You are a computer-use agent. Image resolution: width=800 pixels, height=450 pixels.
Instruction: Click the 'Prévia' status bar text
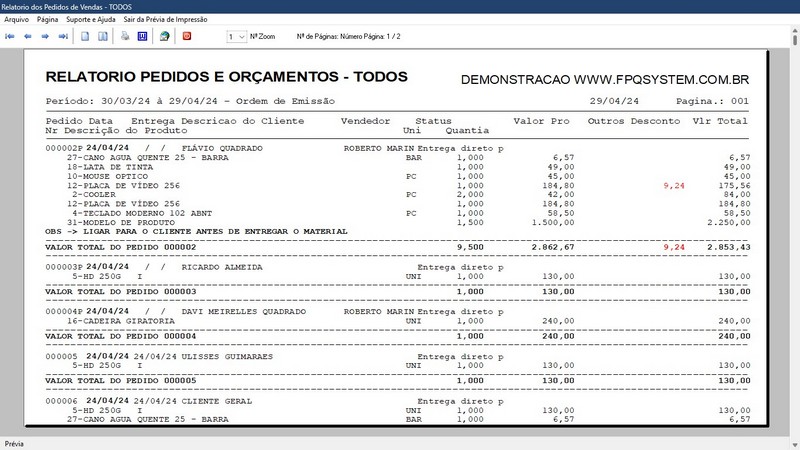[x=14, y=444]
